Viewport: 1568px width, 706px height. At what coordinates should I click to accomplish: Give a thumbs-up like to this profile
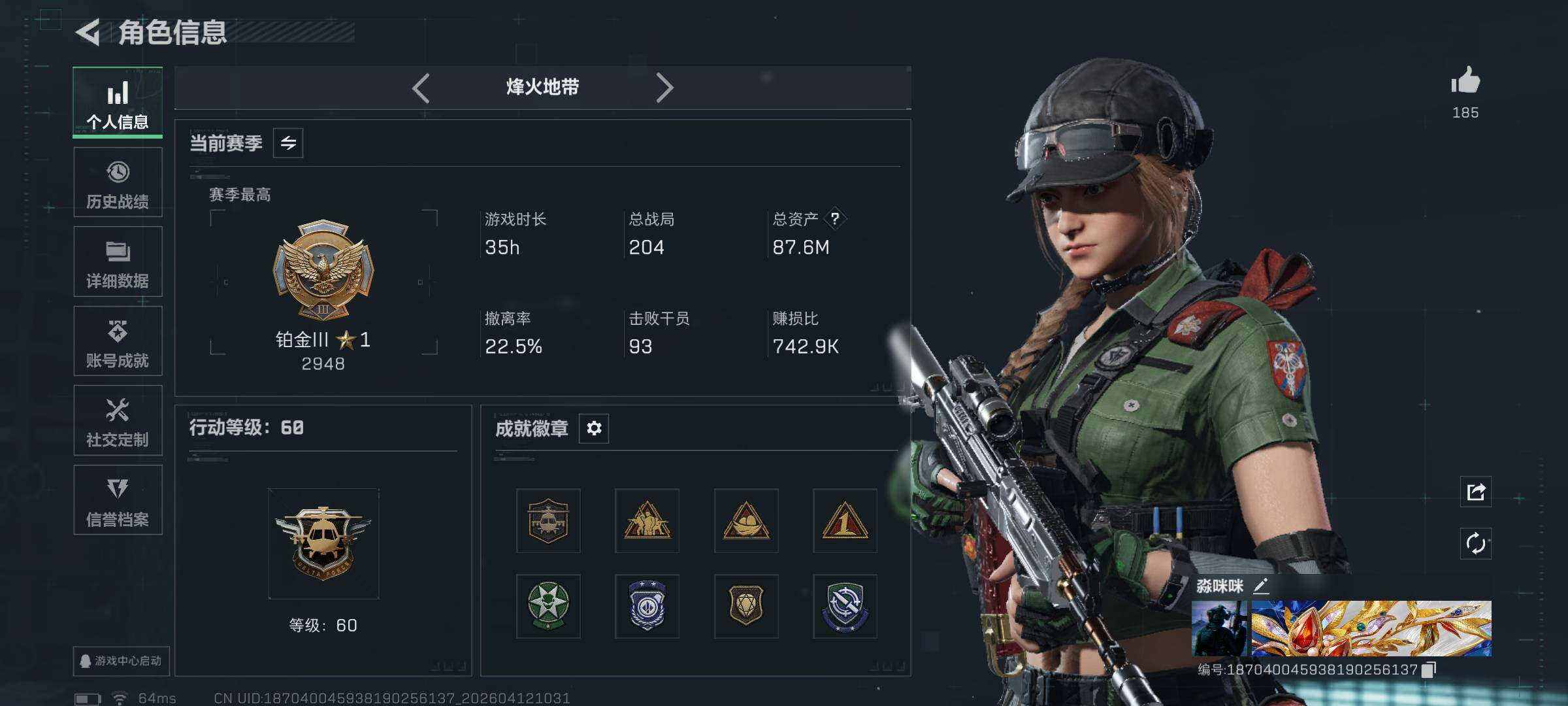(1465, 82)
